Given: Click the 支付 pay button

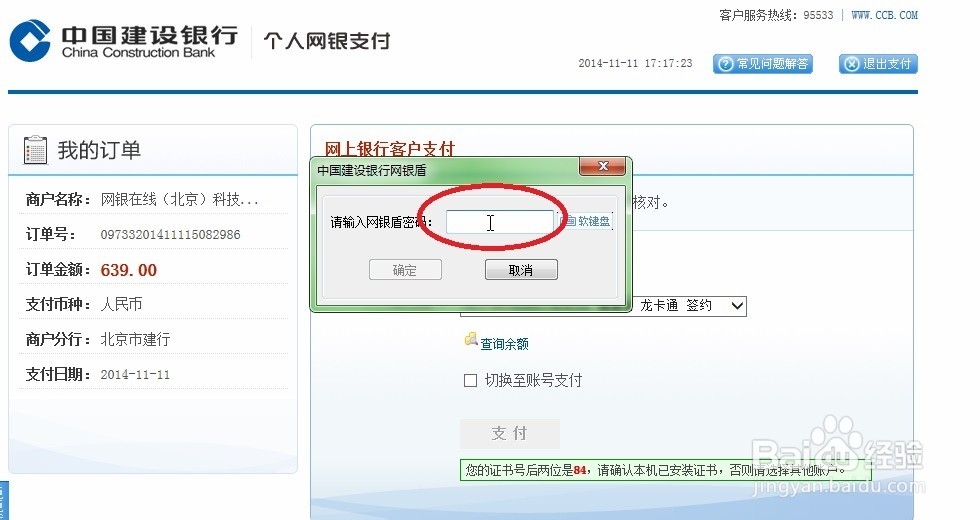Looking at the screenshot, I should point(509,433).
